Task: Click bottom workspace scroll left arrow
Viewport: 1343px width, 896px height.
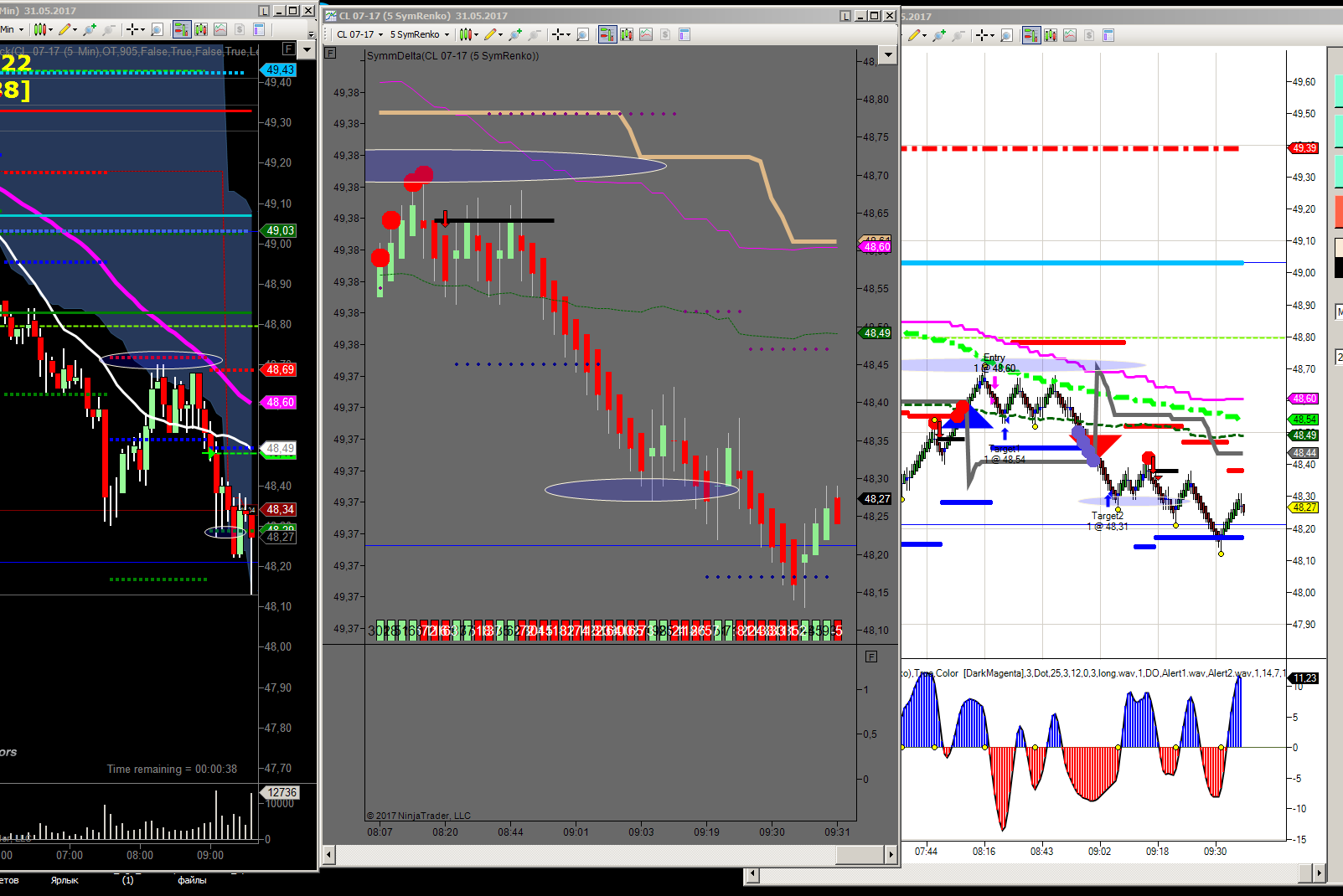Action: coord(752,874)
